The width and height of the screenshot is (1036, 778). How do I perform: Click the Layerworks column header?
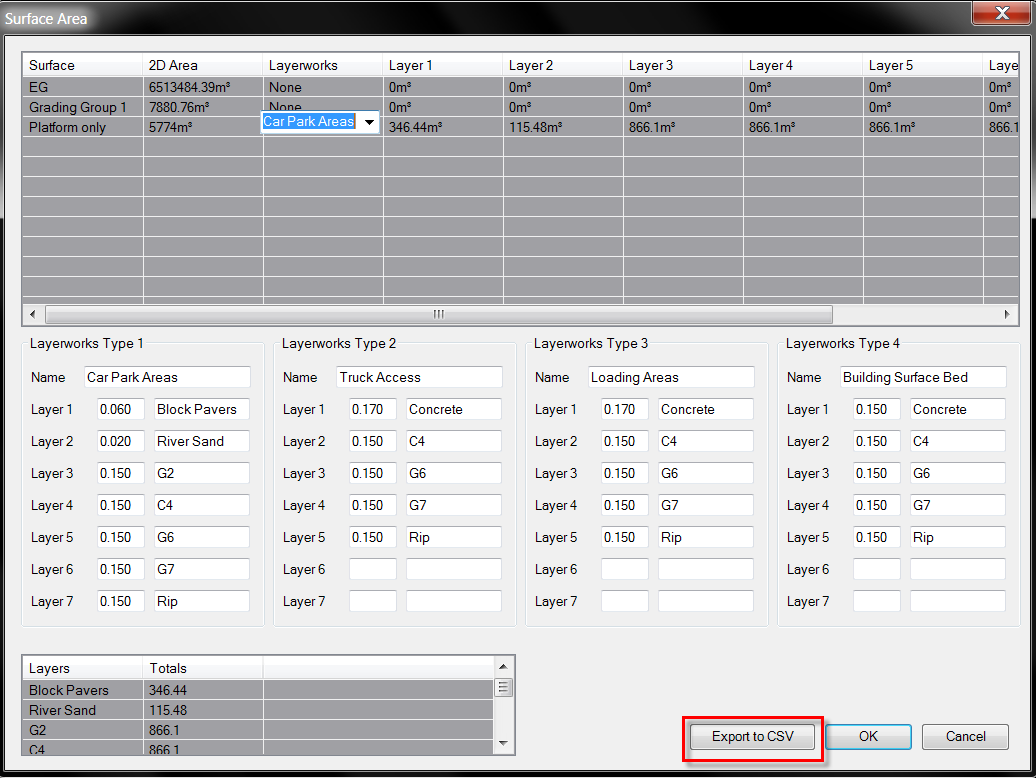[x=322, y=65]
